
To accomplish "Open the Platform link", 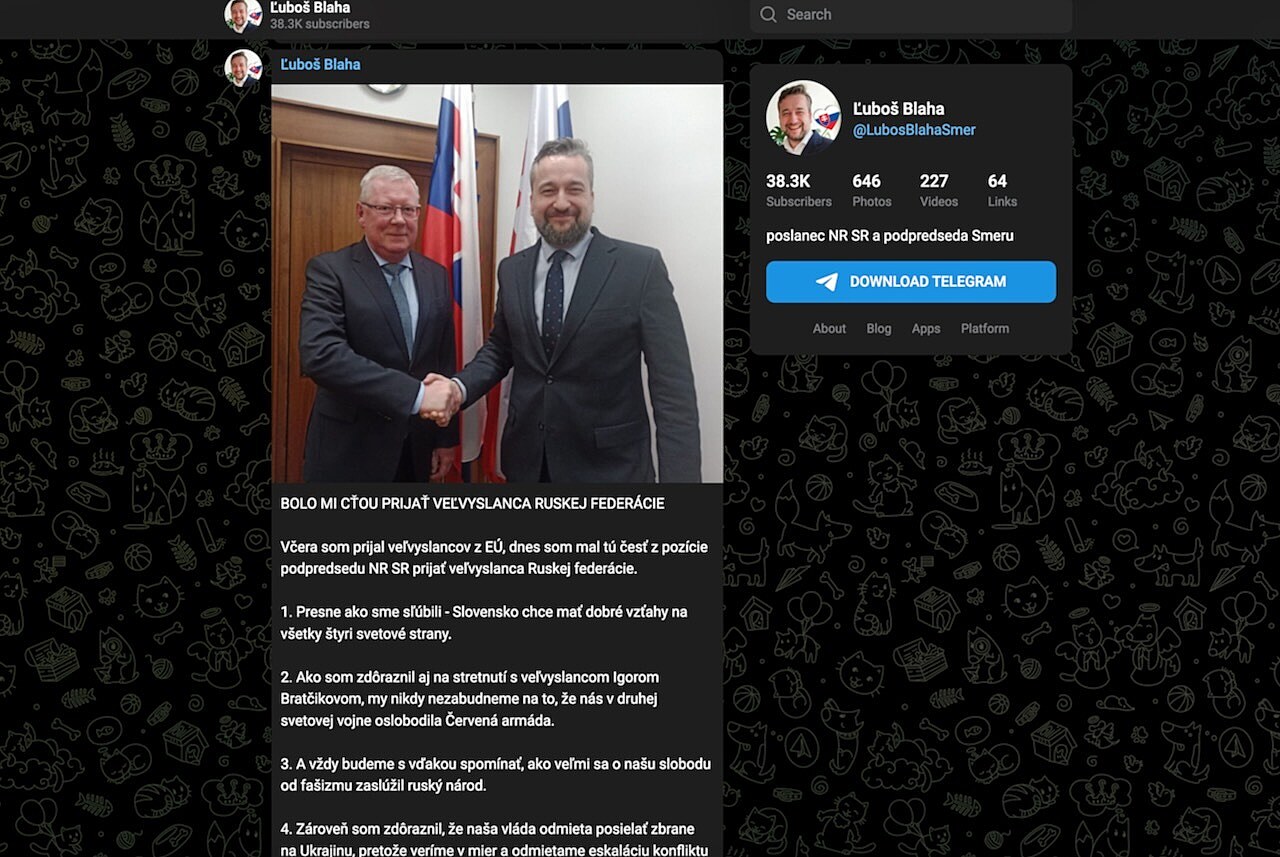I will pyautogui.click(x=985, y=328).
